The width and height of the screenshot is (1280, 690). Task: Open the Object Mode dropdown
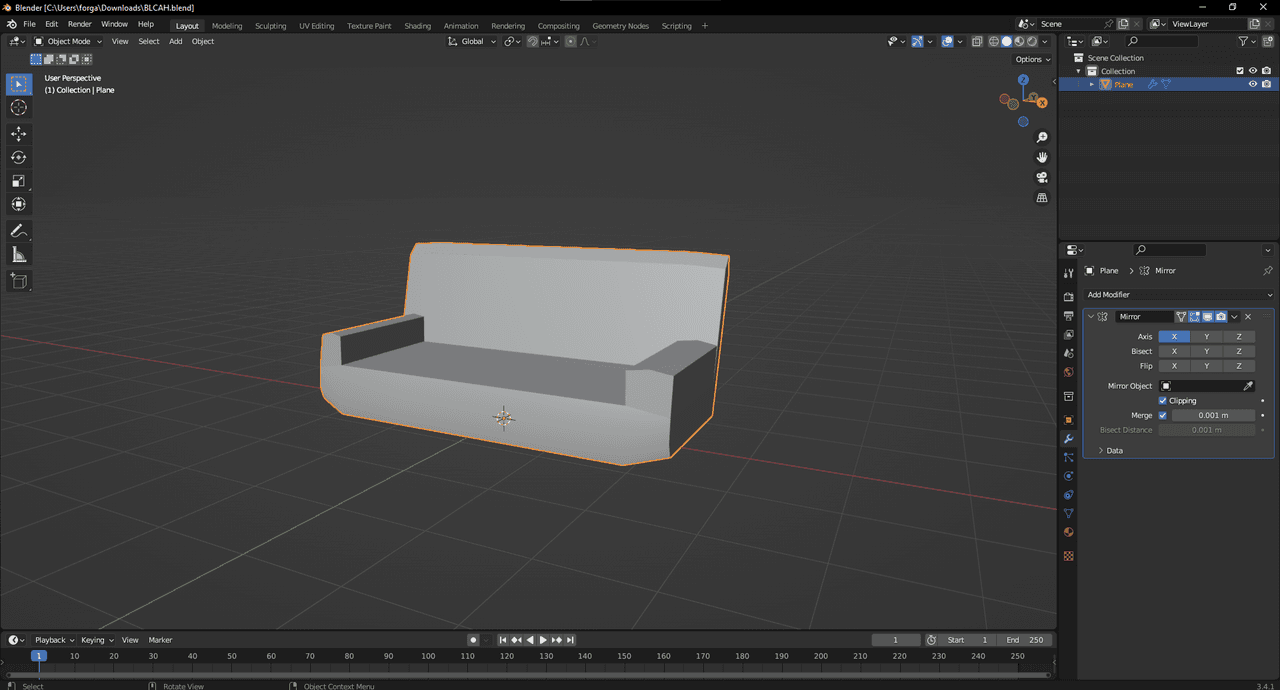click(68, 42)
